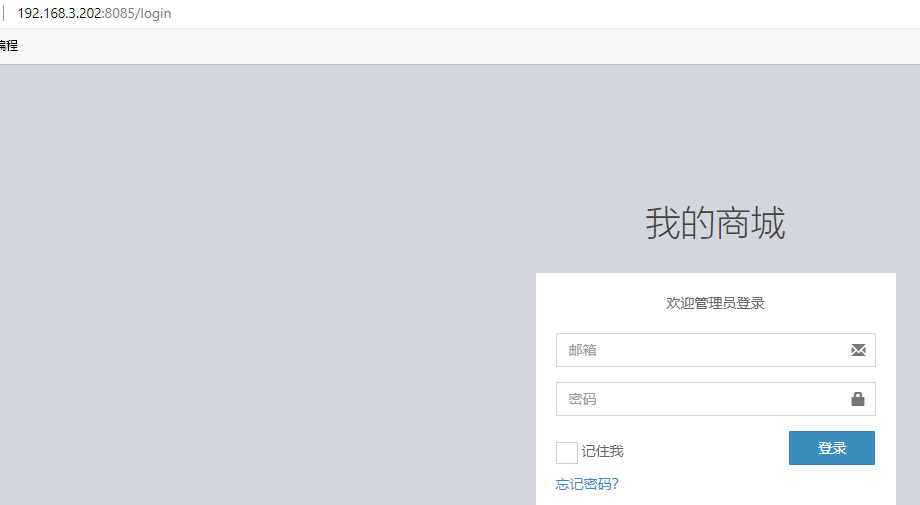Click the 记住我 label text
This screenshot has height=505, width=920.
click(x=603, y=451)
